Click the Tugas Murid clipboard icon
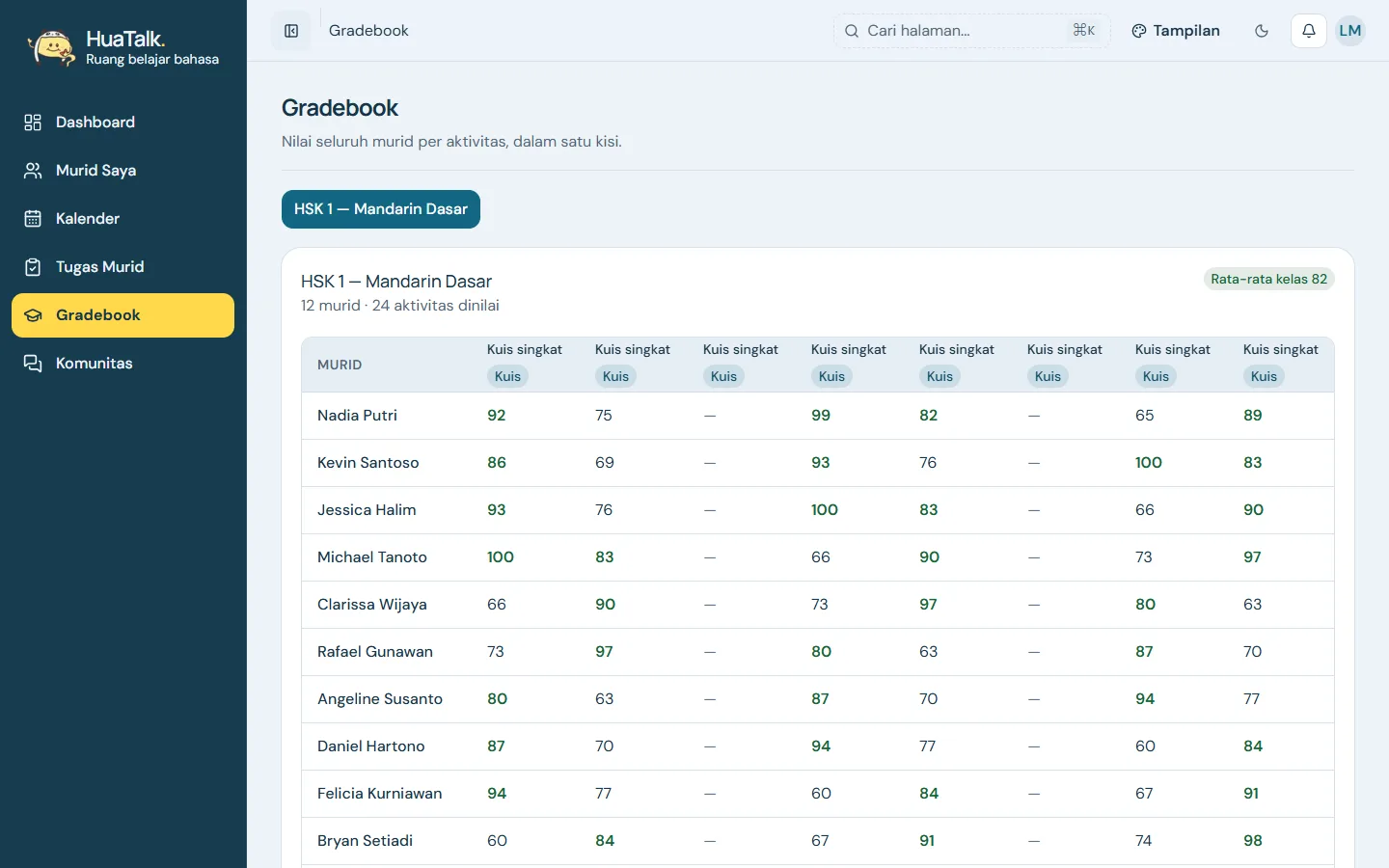1389x868 pixels. (x=33, y=267)
